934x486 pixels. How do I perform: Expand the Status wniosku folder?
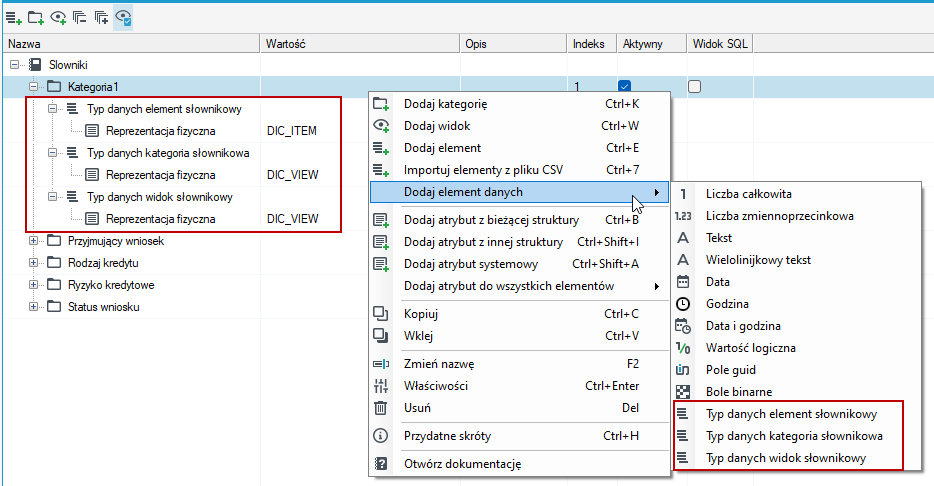[33, 307]
